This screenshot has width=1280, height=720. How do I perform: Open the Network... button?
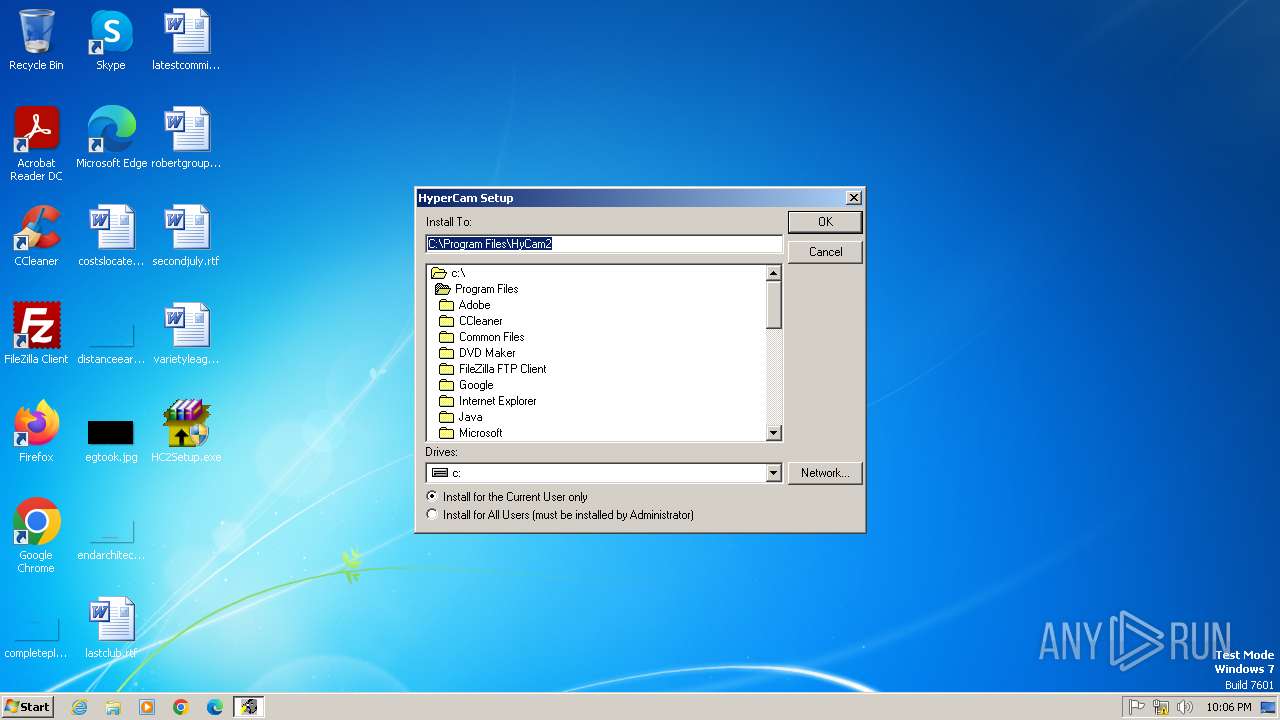[x=825, y=473]
